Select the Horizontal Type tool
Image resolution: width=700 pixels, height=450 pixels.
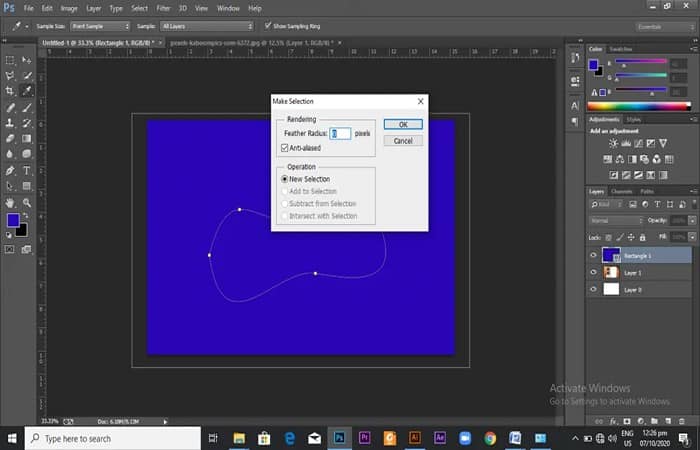click(x=27, y=170)
